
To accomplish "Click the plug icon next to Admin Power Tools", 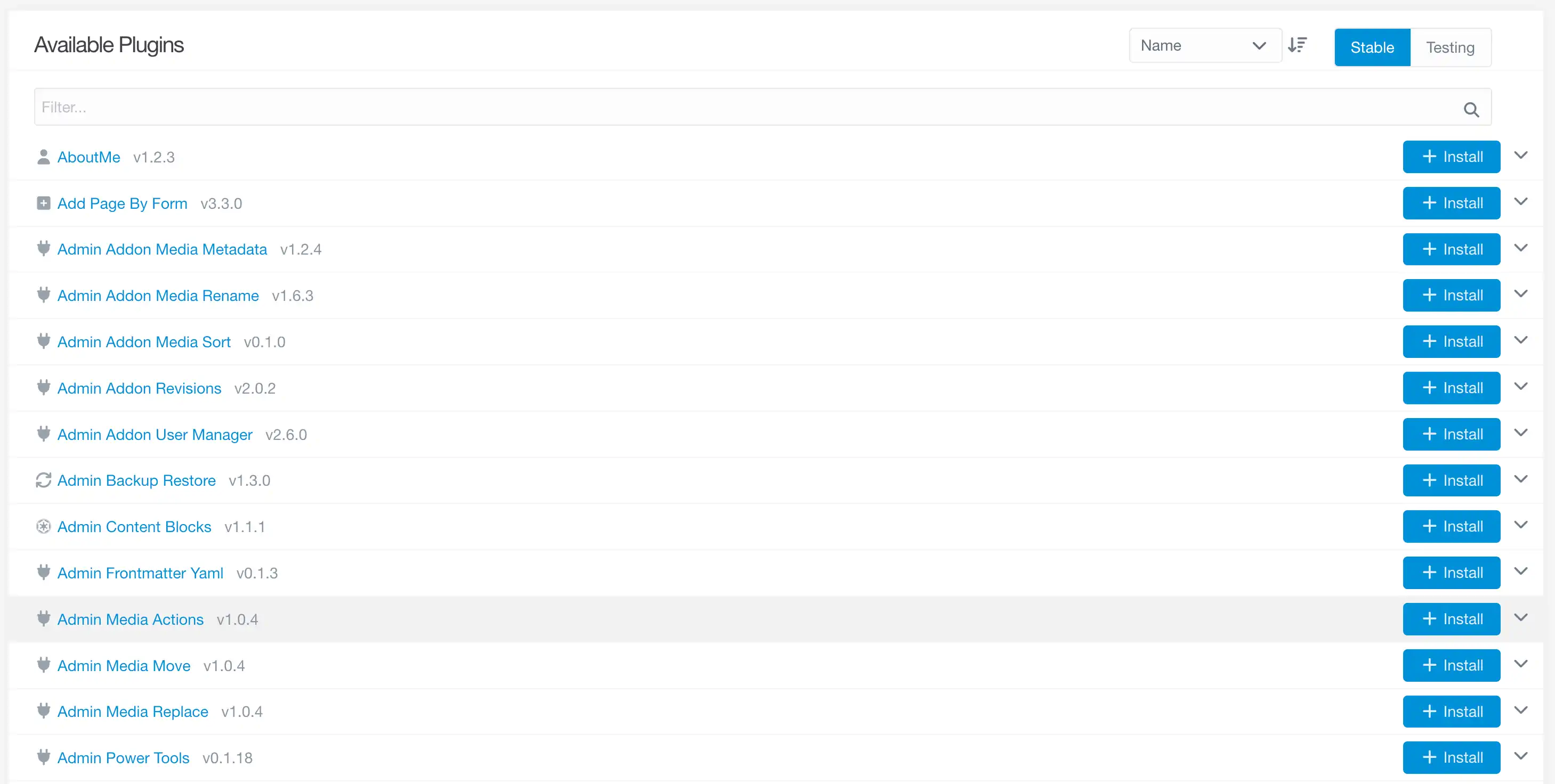I will (x=43, y=757).
